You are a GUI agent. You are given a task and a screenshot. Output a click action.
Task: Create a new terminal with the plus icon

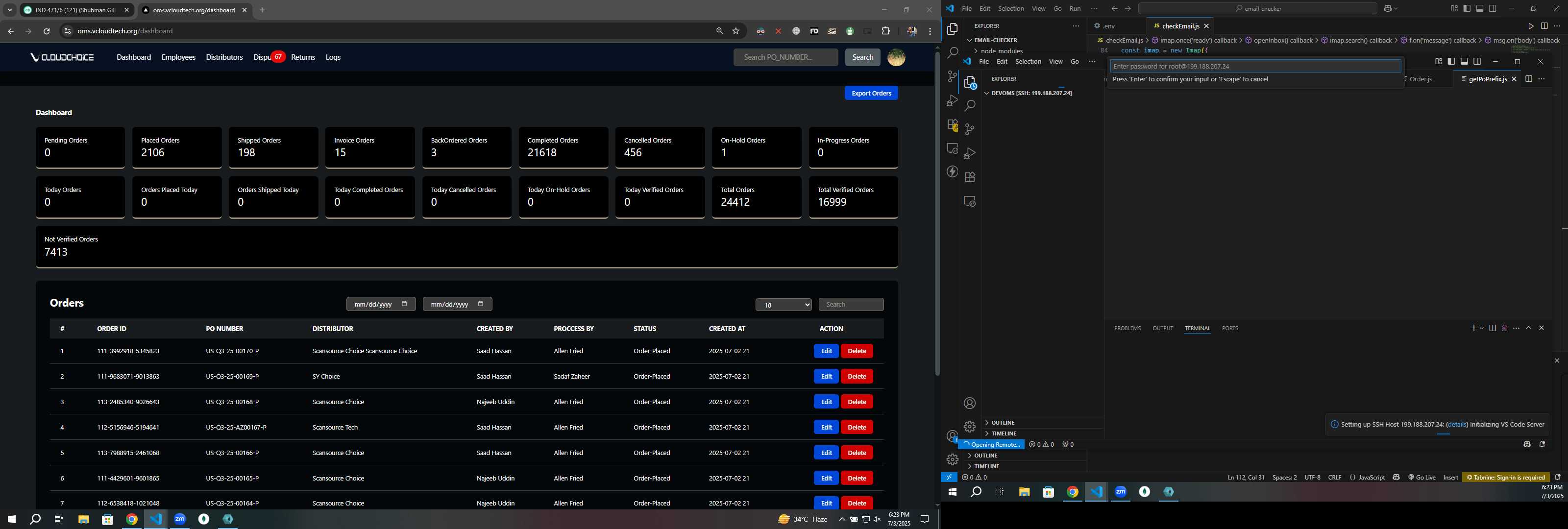coord(1473,328)
